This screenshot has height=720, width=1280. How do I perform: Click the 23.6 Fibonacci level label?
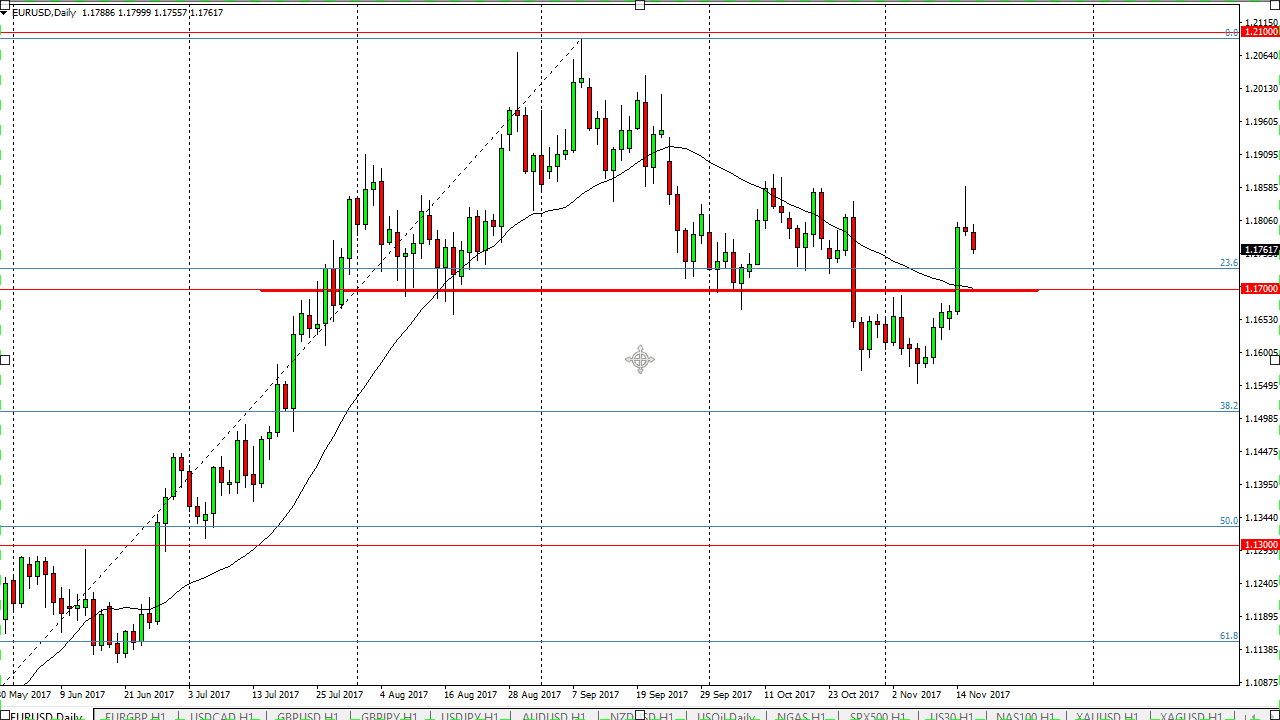[1229, 263]
